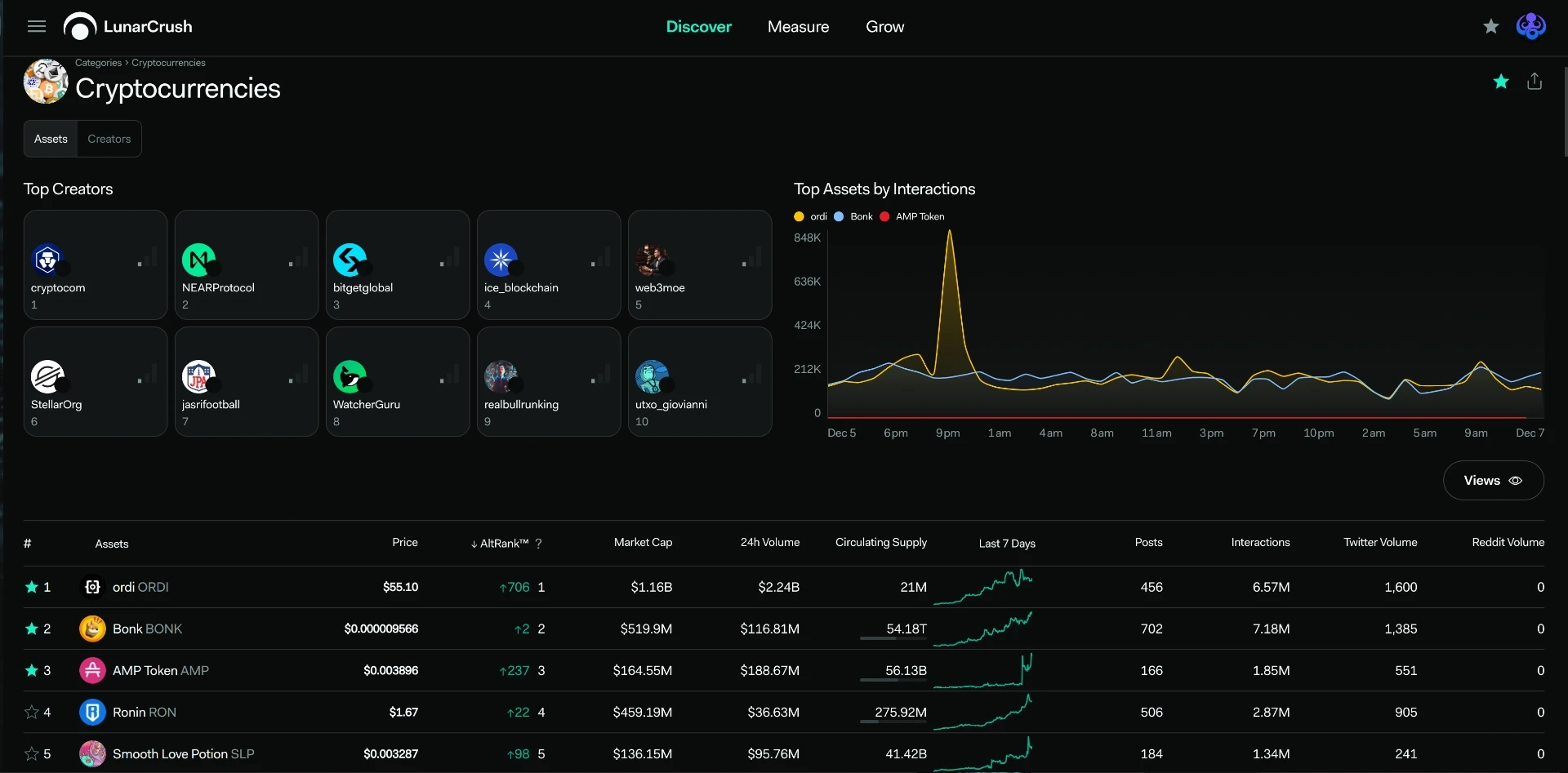
Task: Click the share icon beside Cryptocurrencies
Action: [1535, 81]
